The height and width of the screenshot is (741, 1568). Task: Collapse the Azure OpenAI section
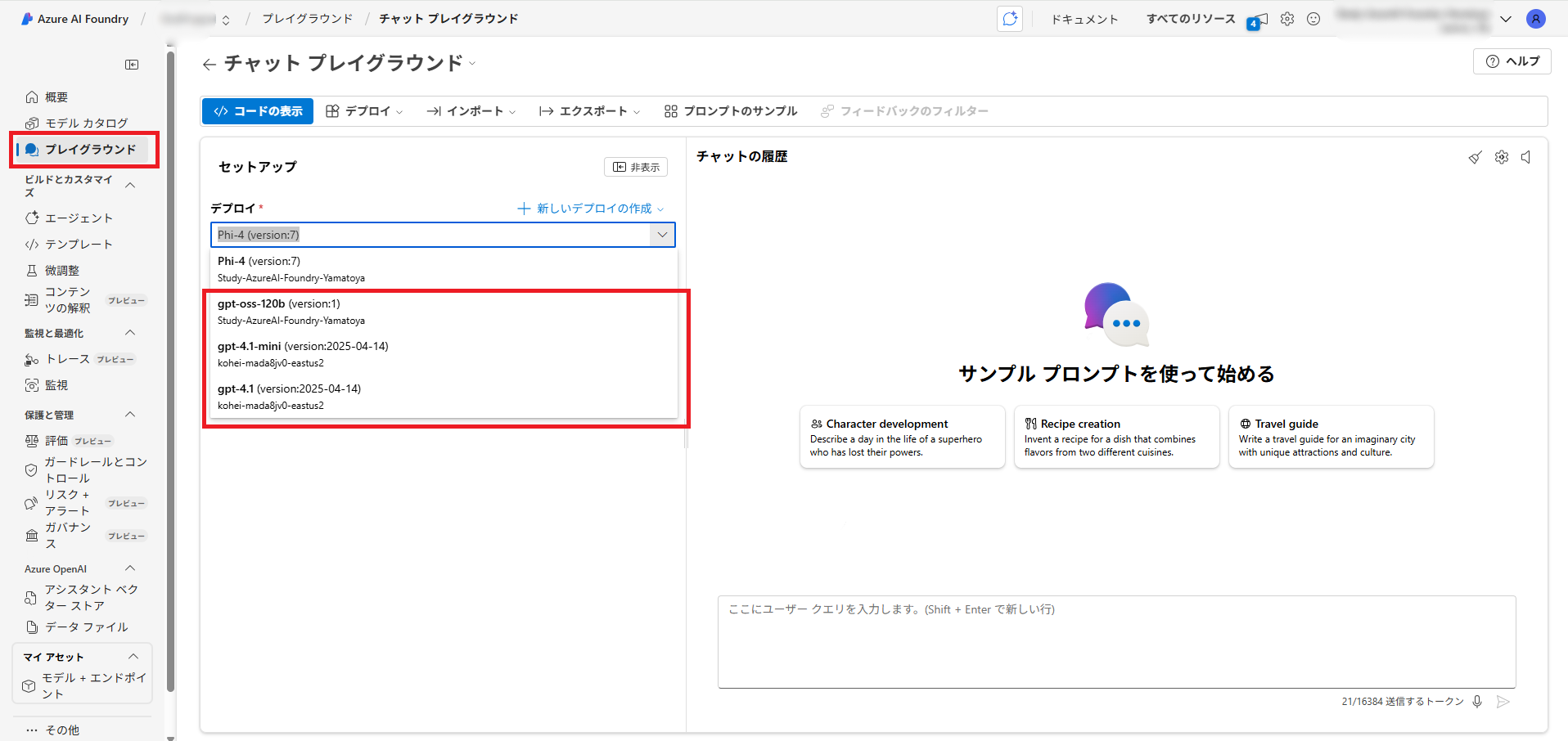[130, 568]
